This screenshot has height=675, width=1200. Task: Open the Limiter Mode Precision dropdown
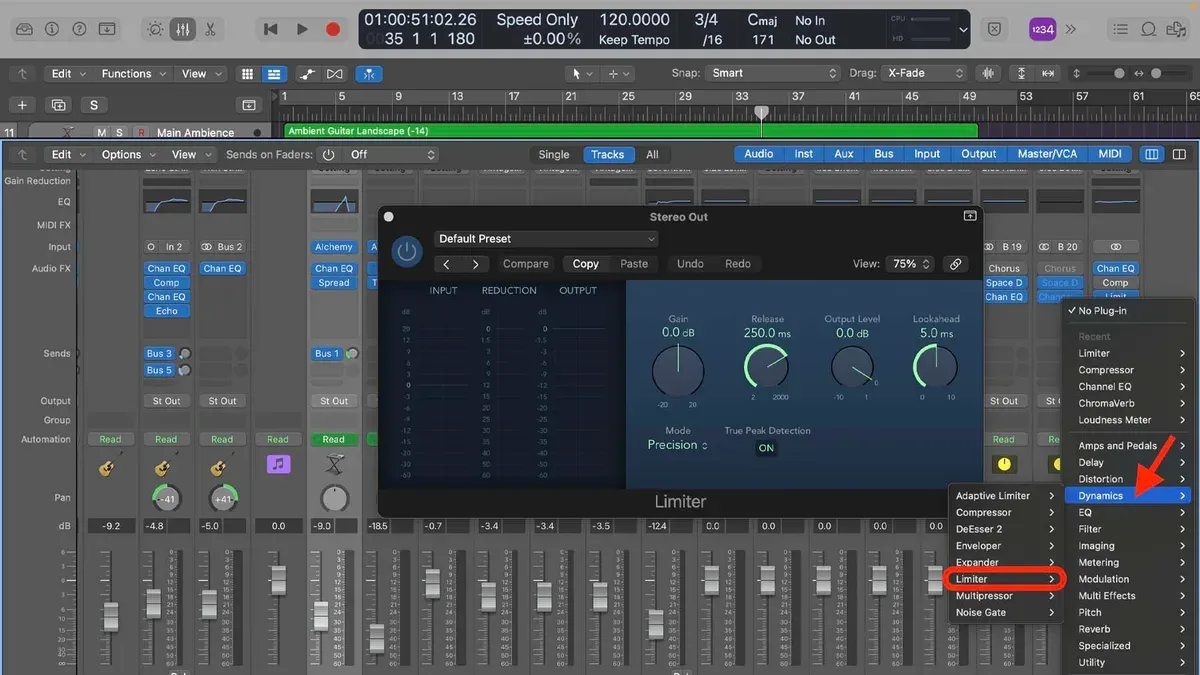coord(678,445)
